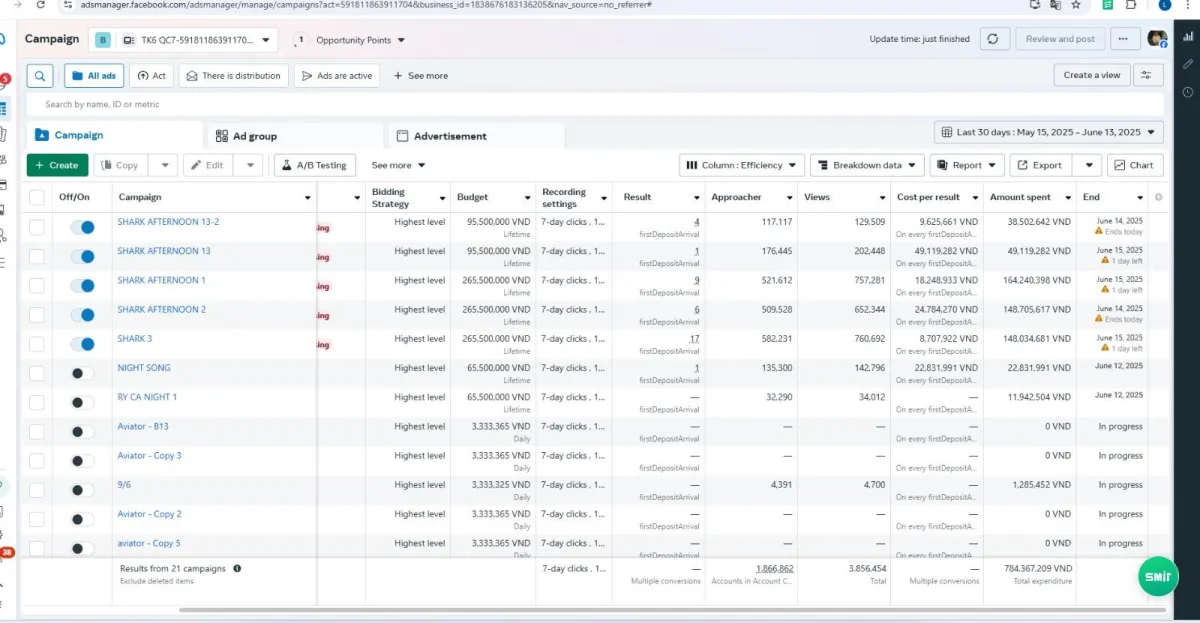Switch to the Advertisement tab

(x=450, y=136)
